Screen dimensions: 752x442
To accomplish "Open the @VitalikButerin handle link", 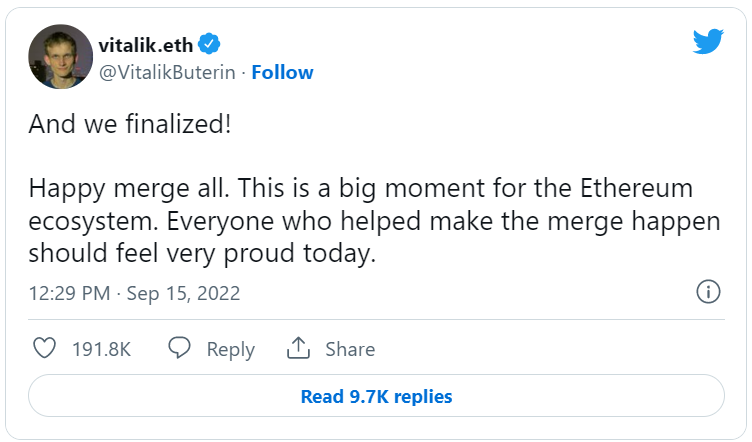I will (x=168, y=72).
